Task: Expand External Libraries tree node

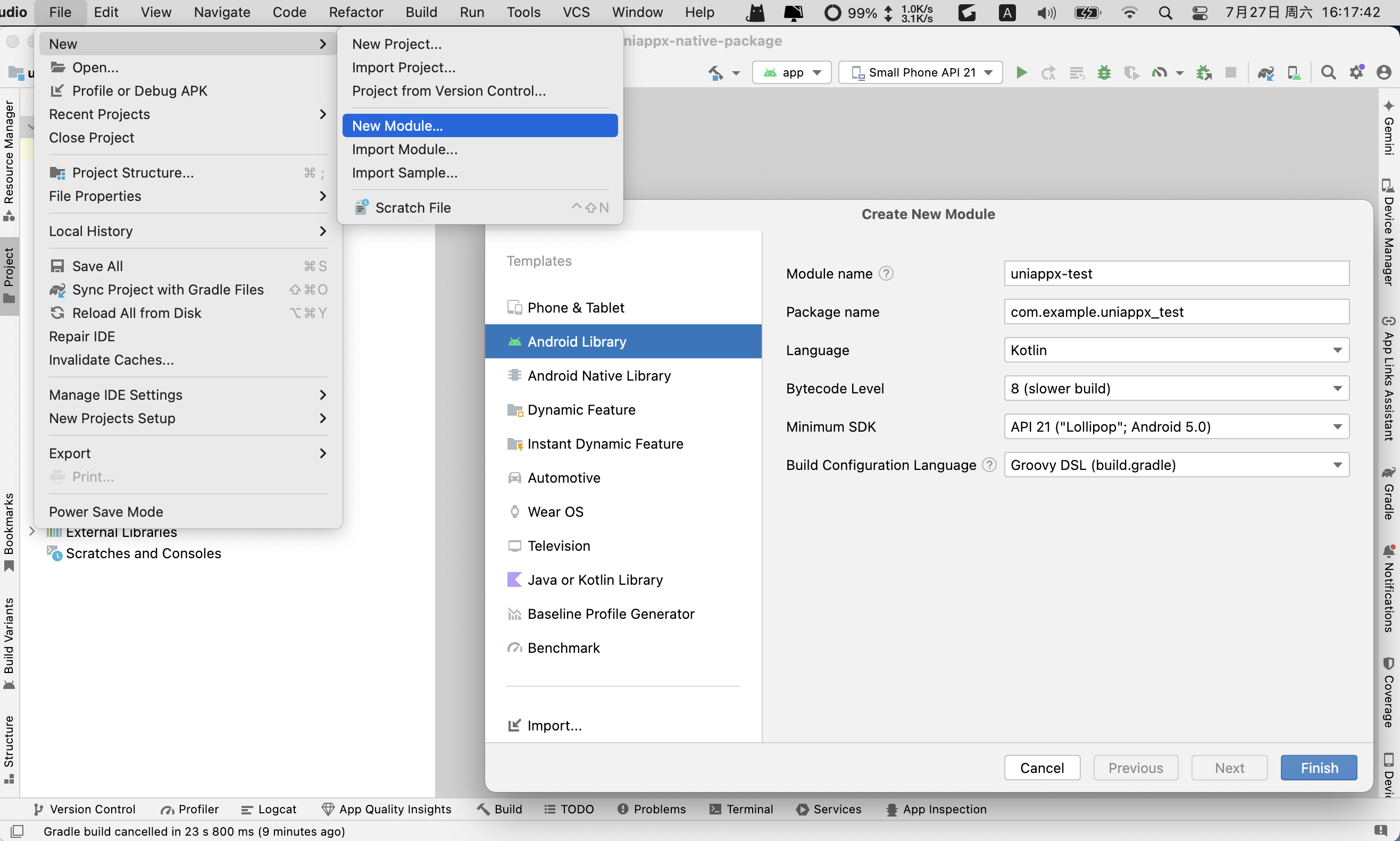Action: coord(32,532)
